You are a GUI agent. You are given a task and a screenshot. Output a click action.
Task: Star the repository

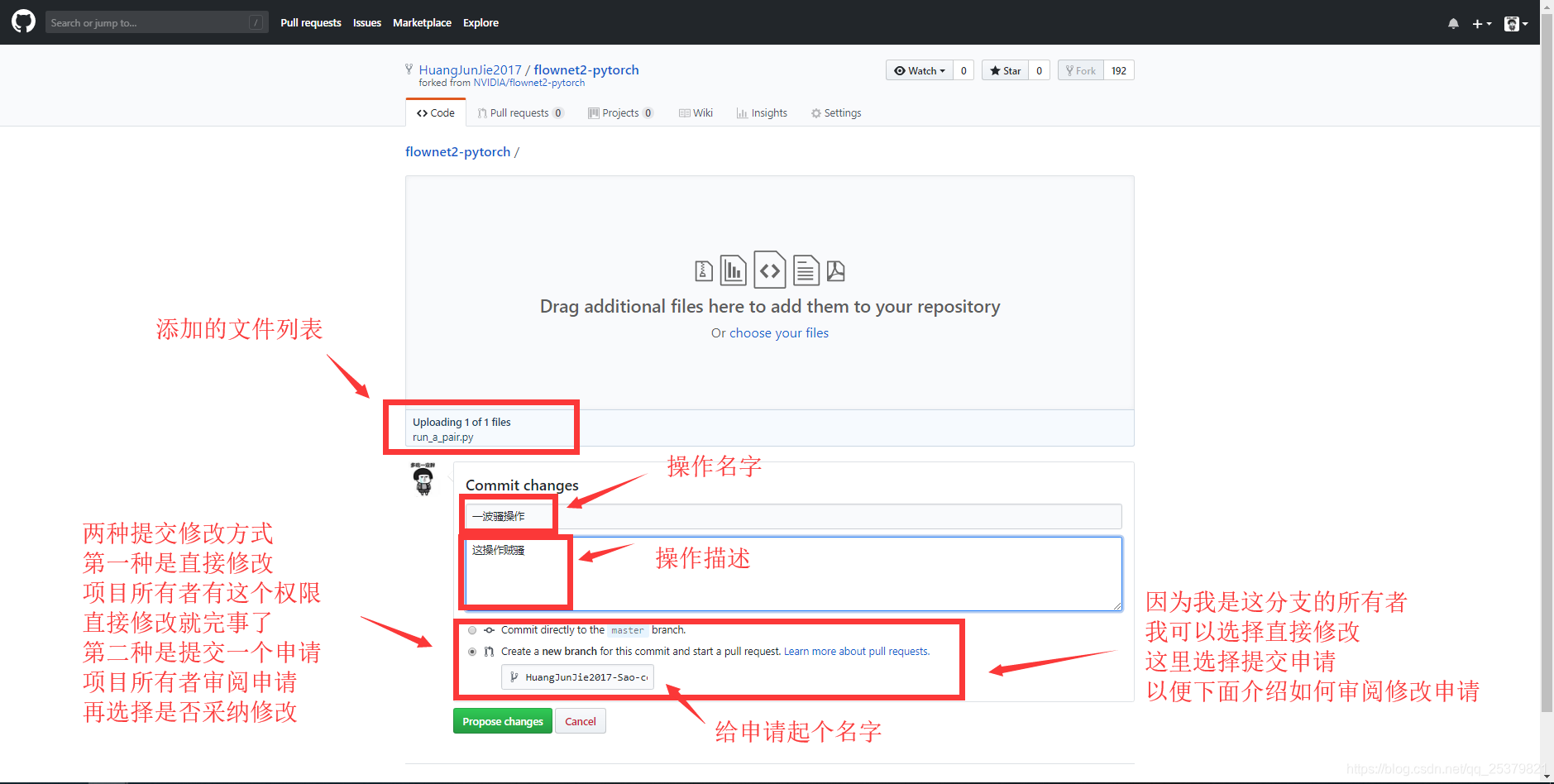(x=1005, y=70)
